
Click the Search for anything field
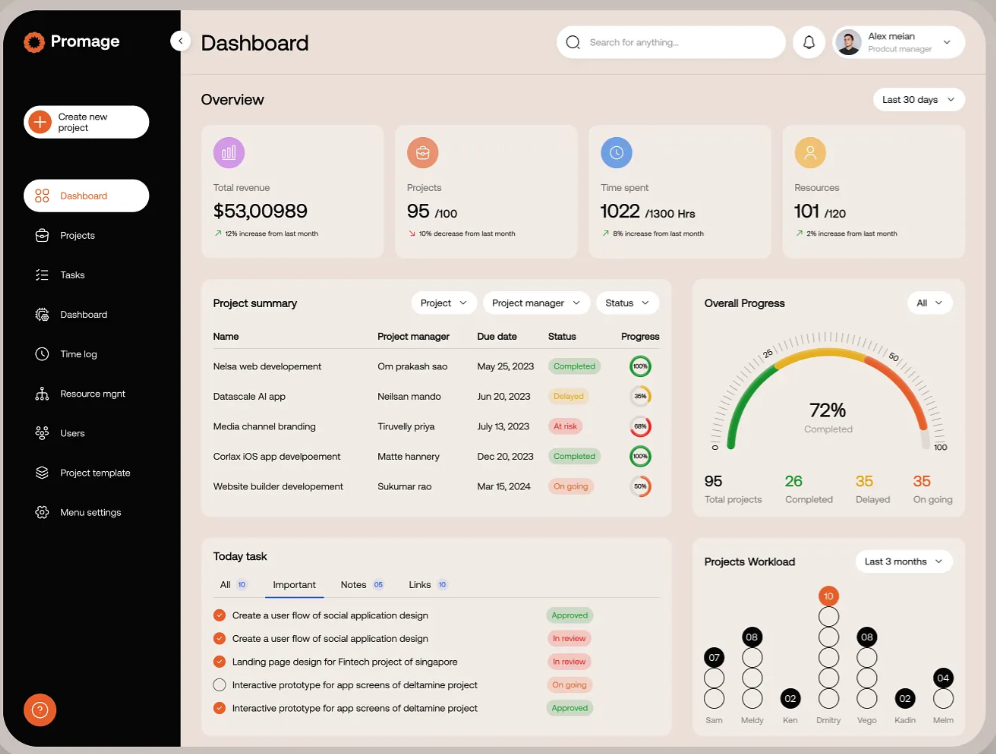pos(671,42)
